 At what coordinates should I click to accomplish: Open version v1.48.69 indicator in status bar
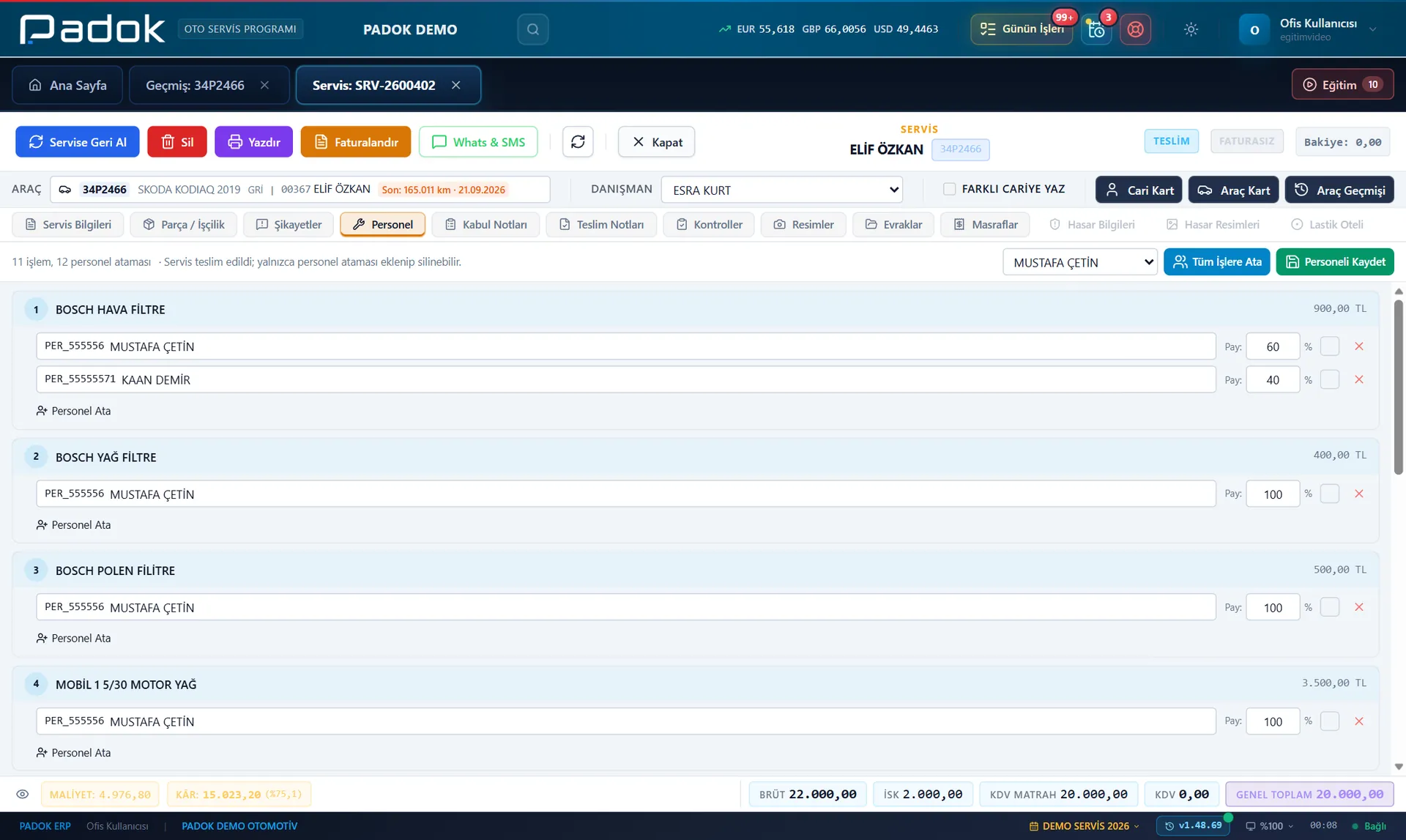pos(1194,825)
